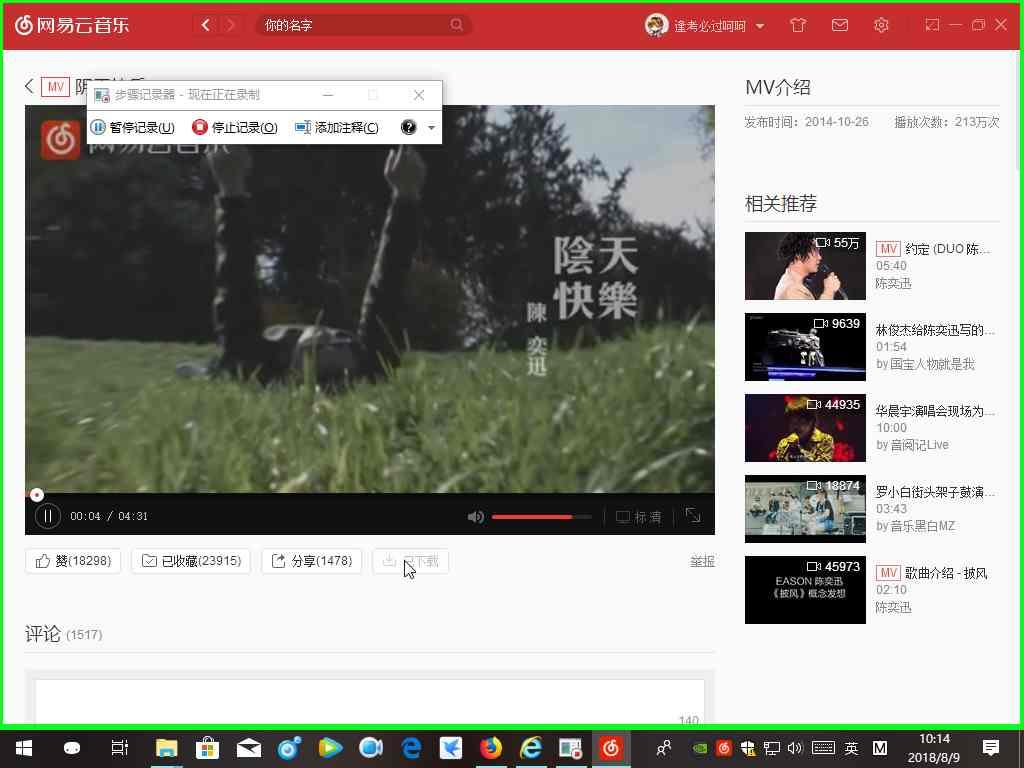The width and height of the screenshot is (1024, 768).
Task: Click the 赞 like button
Action: 72,561
